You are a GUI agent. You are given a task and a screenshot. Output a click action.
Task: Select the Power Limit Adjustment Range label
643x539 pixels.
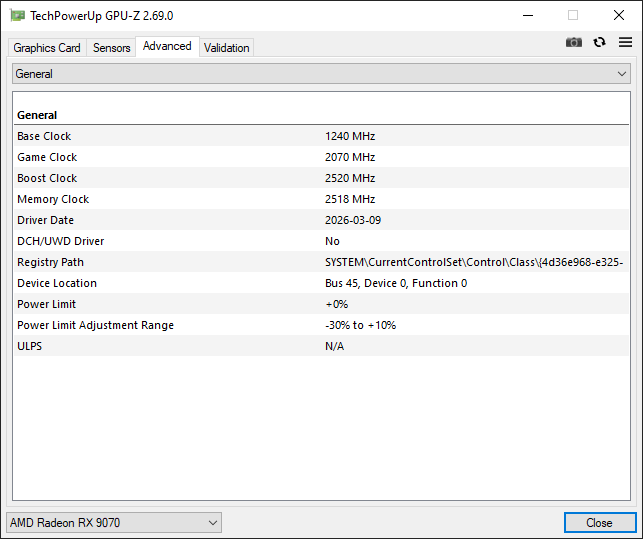pos(96,325)
